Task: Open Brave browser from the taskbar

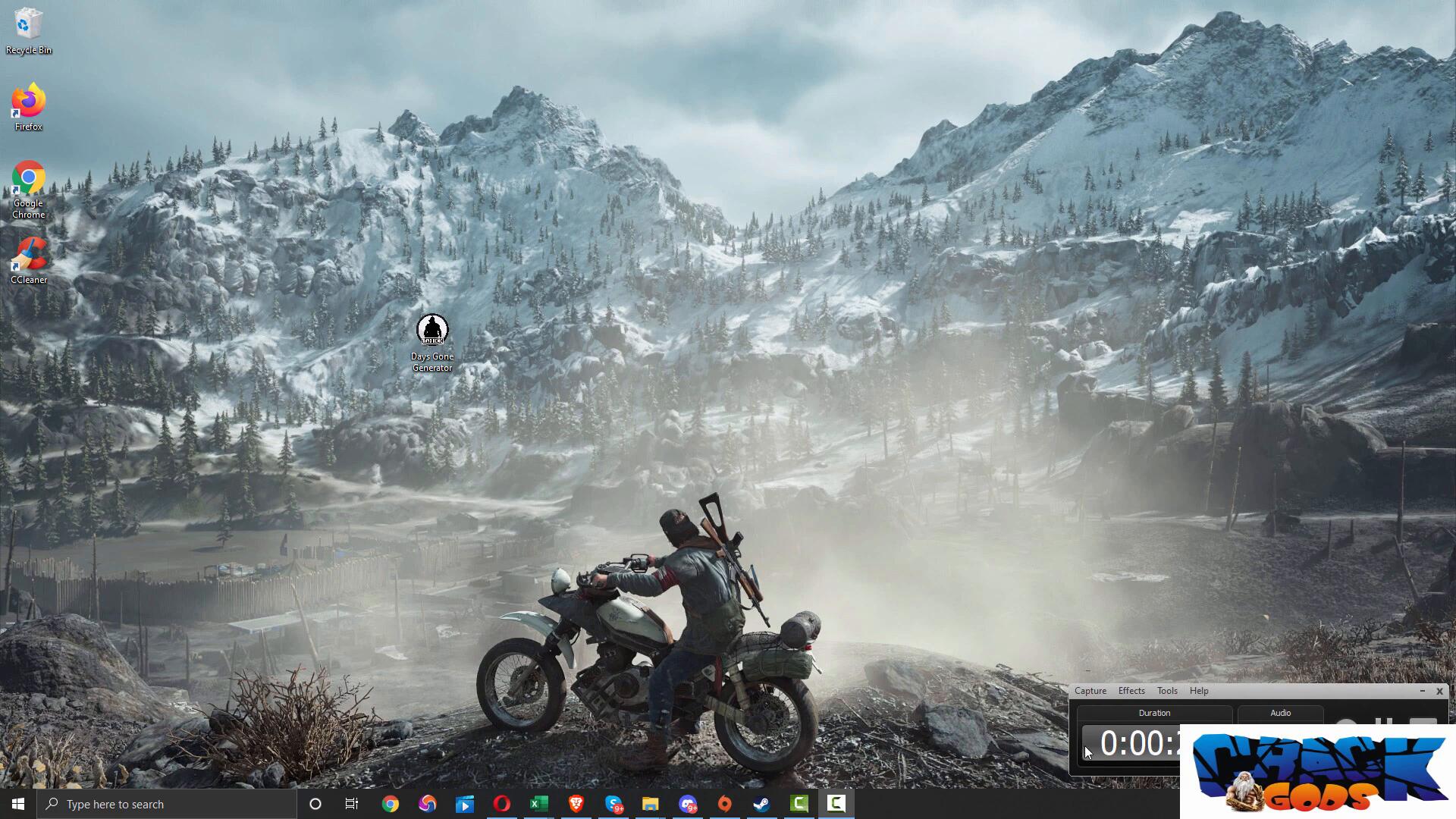Action: [x=576, y=804]
